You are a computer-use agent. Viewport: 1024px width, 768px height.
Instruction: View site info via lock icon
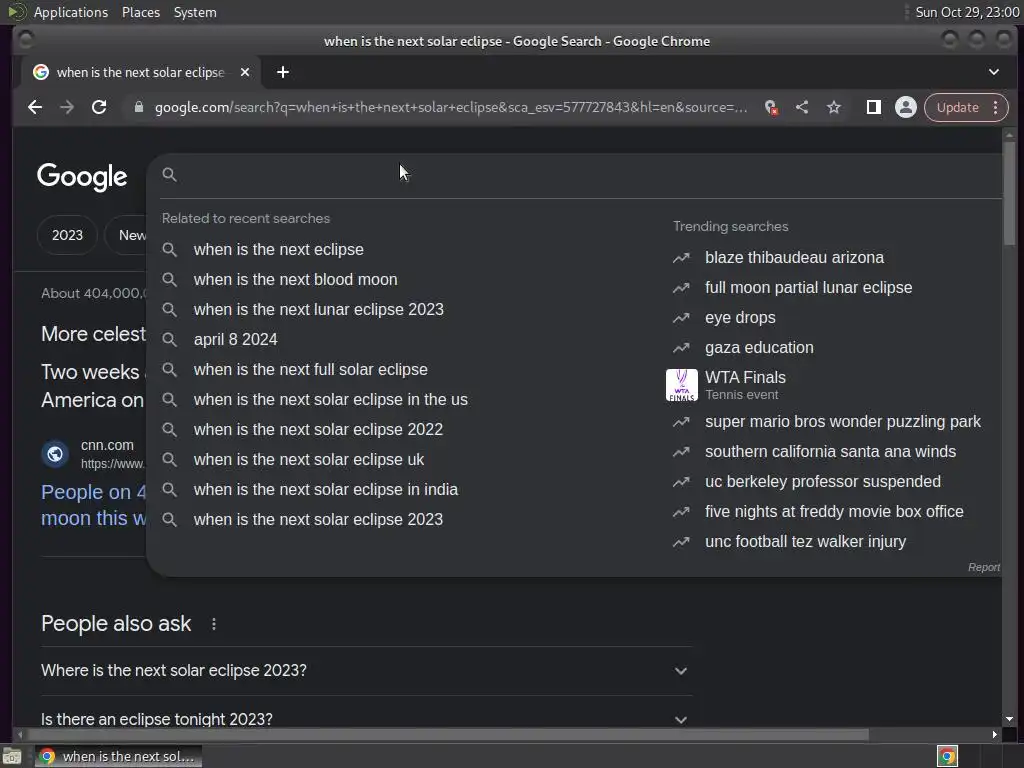click(138, 107)
